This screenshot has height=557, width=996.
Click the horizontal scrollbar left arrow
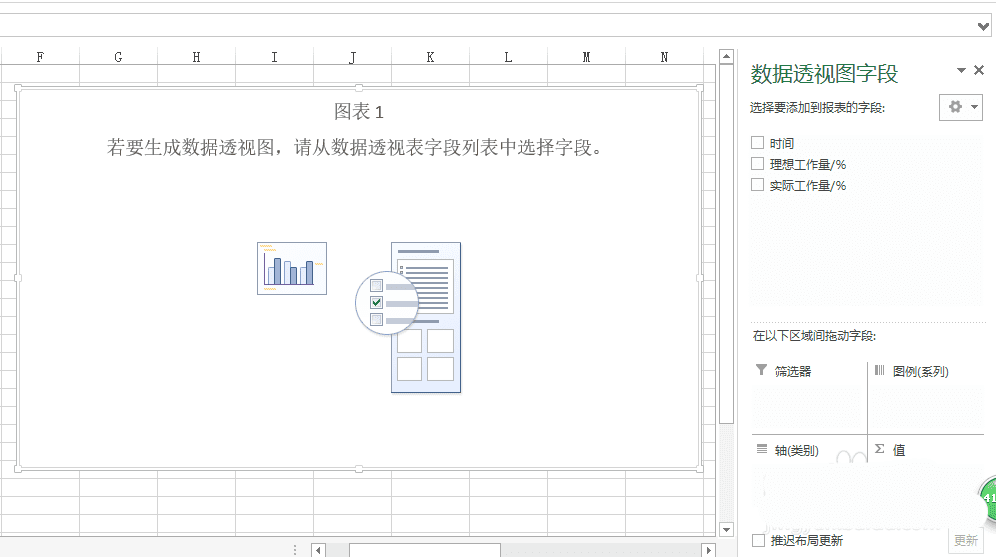(x=318, y=550)
